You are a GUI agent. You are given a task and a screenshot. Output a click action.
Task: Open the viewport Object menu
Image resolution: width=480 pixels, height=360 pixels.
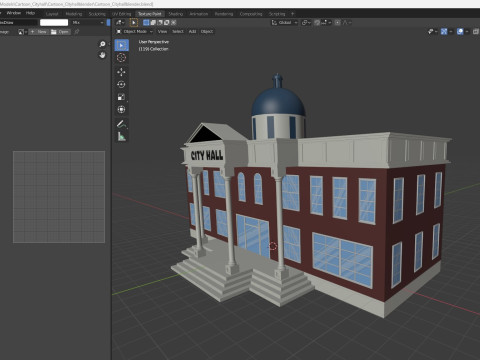point(207,31)
